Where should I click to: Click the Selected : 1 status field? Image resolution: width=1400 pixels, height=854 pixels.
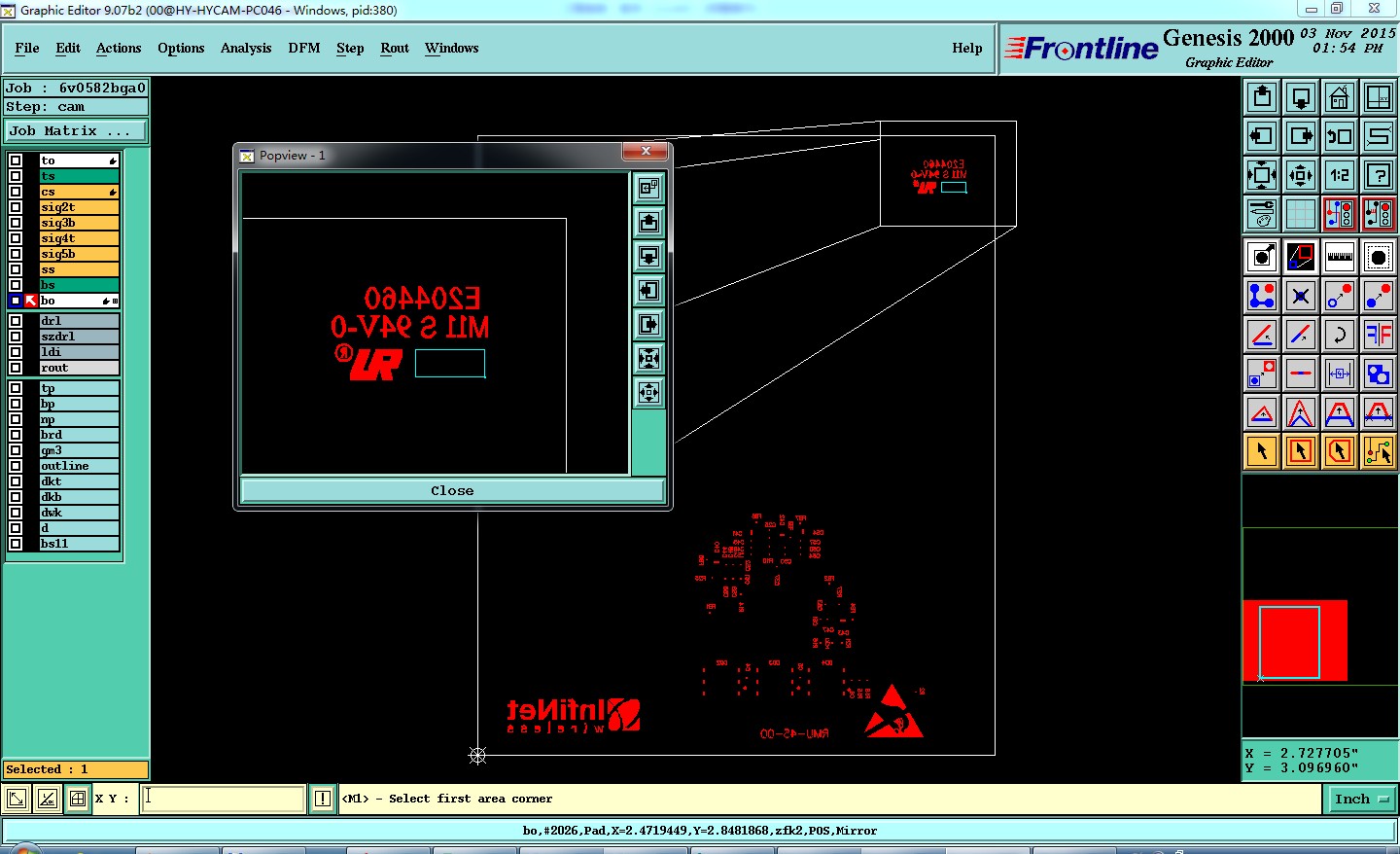tap(76, 769)
